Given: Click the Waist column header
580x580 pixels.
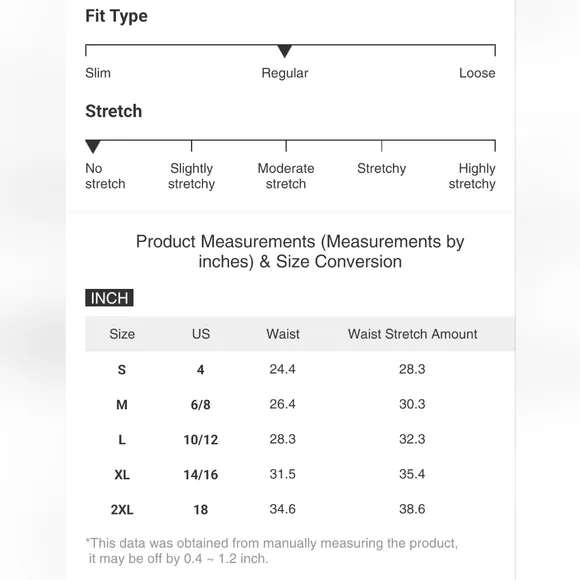Looking at the screenshot, I should pyautogui.click(x=283, y=334).
